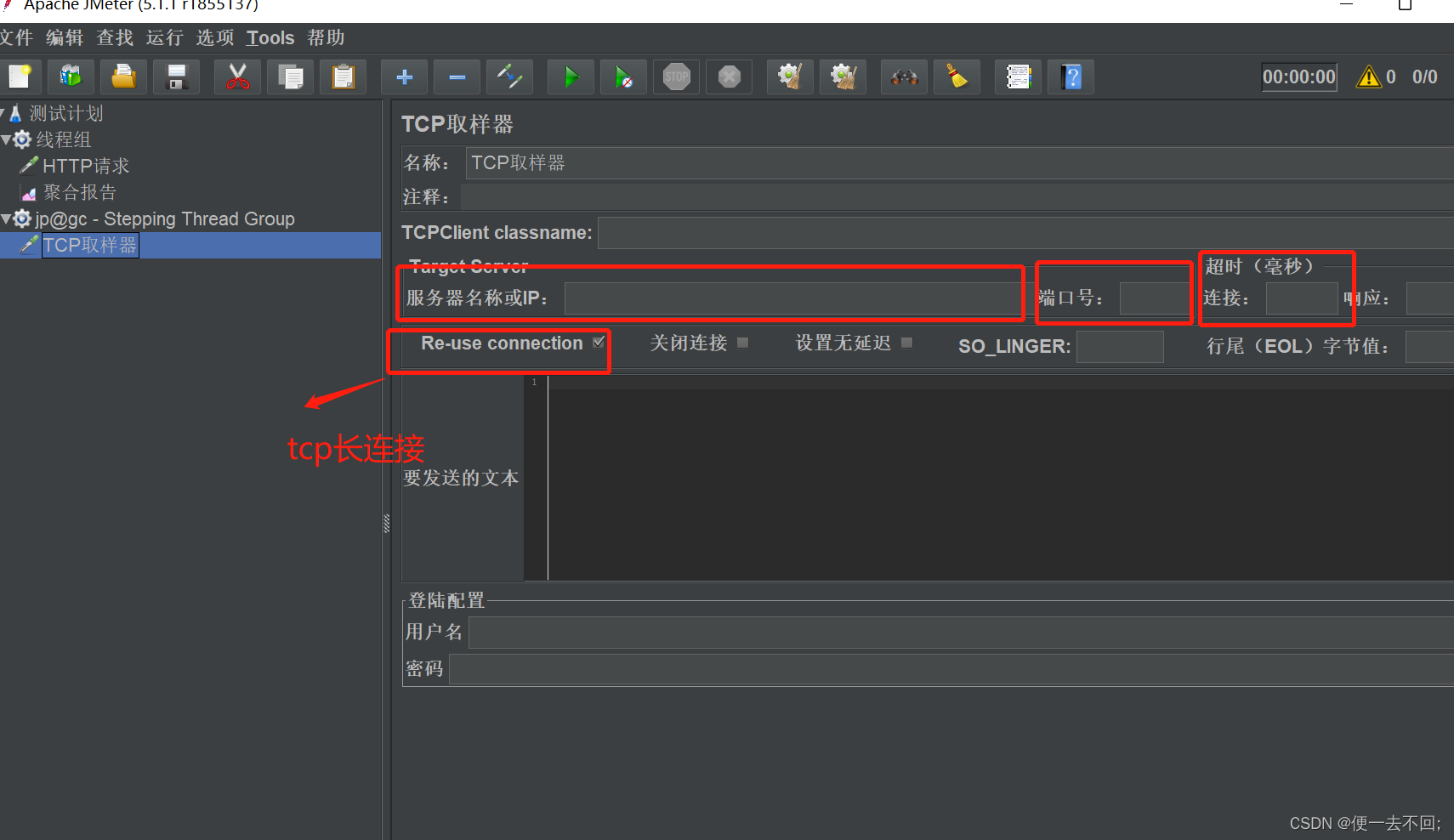1454x840 pixels.
Task: Click the Collapse All minus icon
Action: [457, 77]
